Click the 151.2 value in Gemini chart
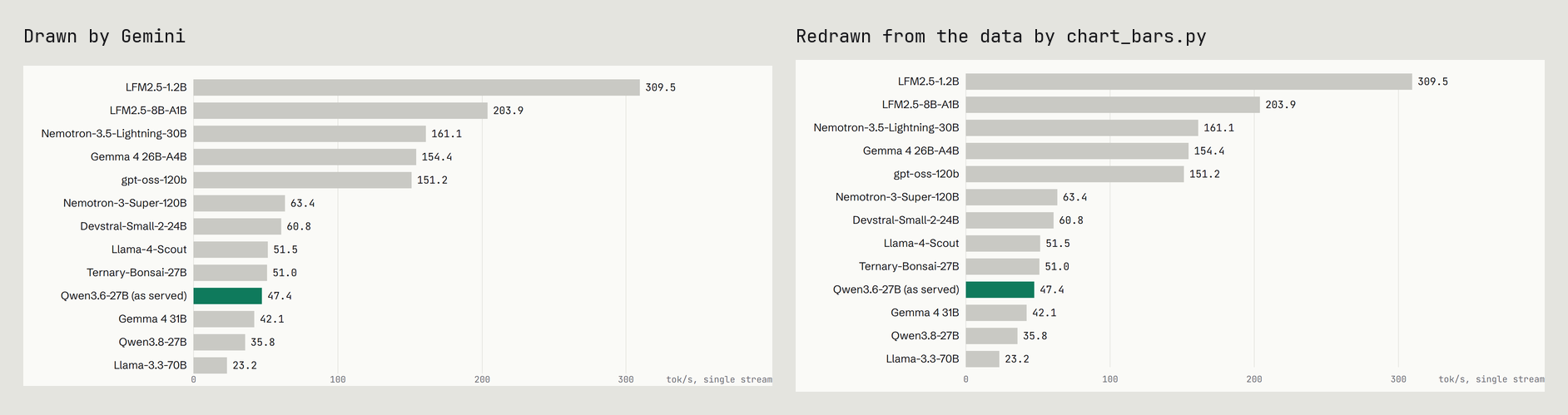Image resolution: width=1568 pixels, height=415 pixels. (432, 180)
